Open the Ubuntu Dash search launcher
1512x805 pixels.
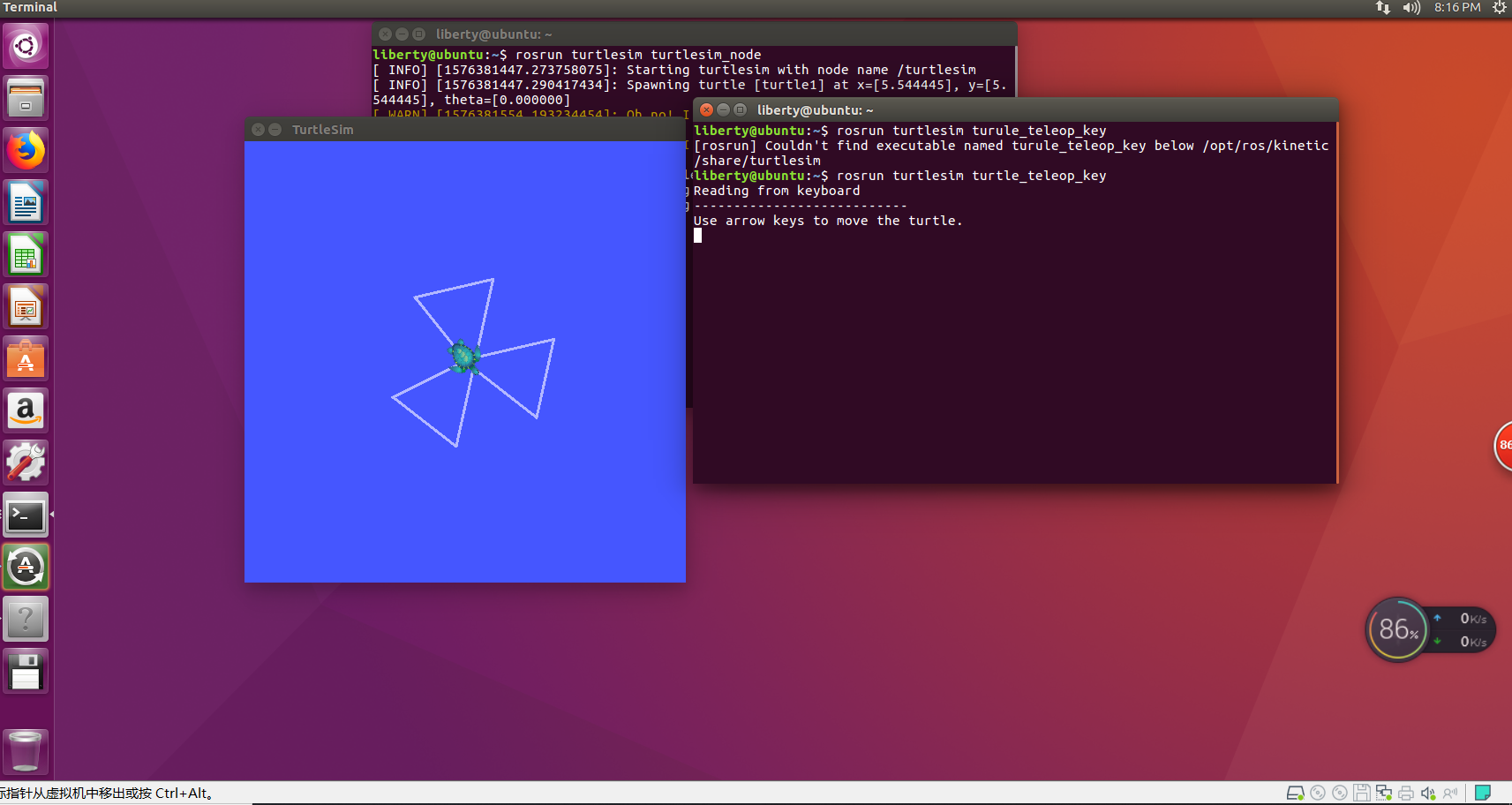pyautogui.click(x=26, y=45)
